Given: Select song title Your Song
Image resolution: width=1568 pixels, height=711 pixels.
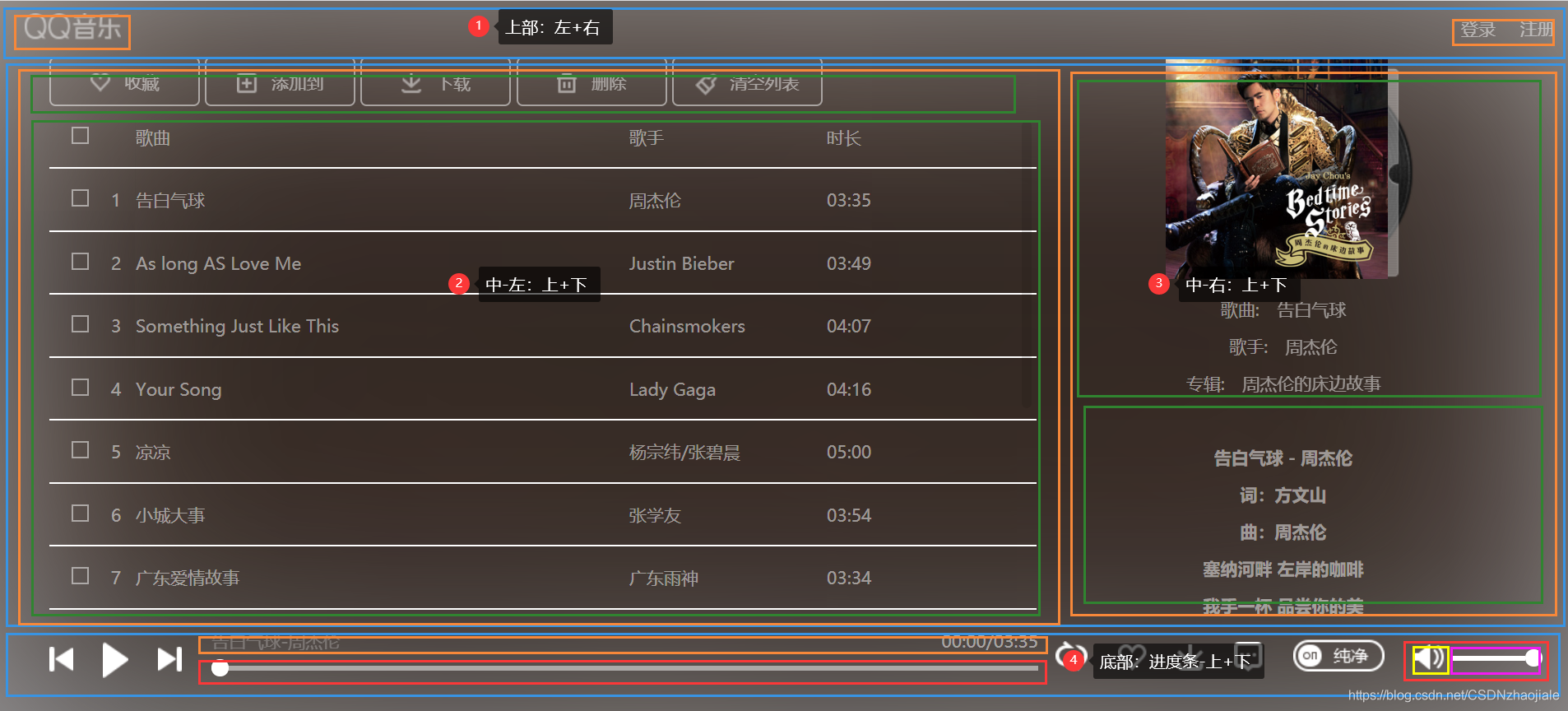Looking at the screenshot, I should tap(179, 390).
